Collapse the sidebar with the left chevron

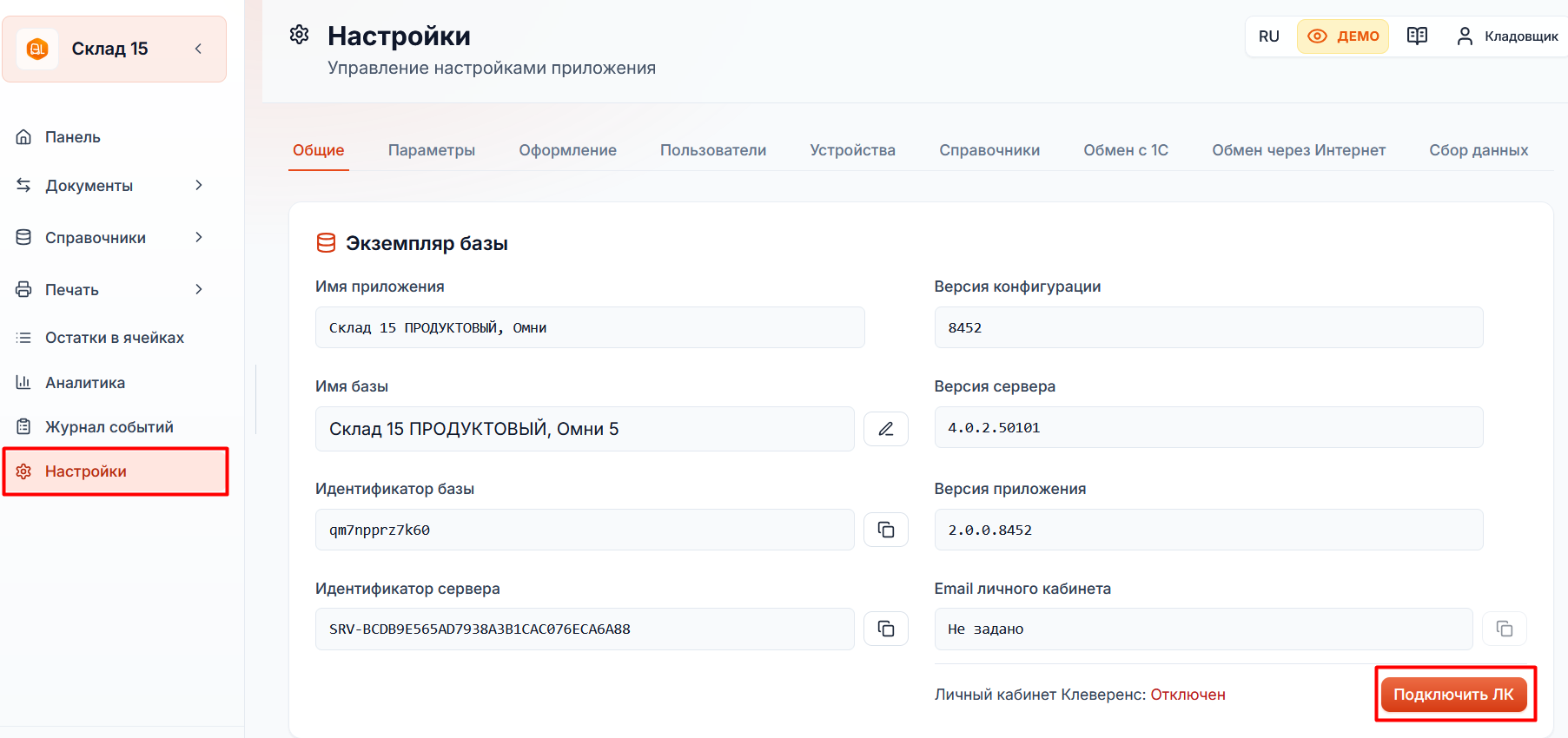tap(198, 49)
